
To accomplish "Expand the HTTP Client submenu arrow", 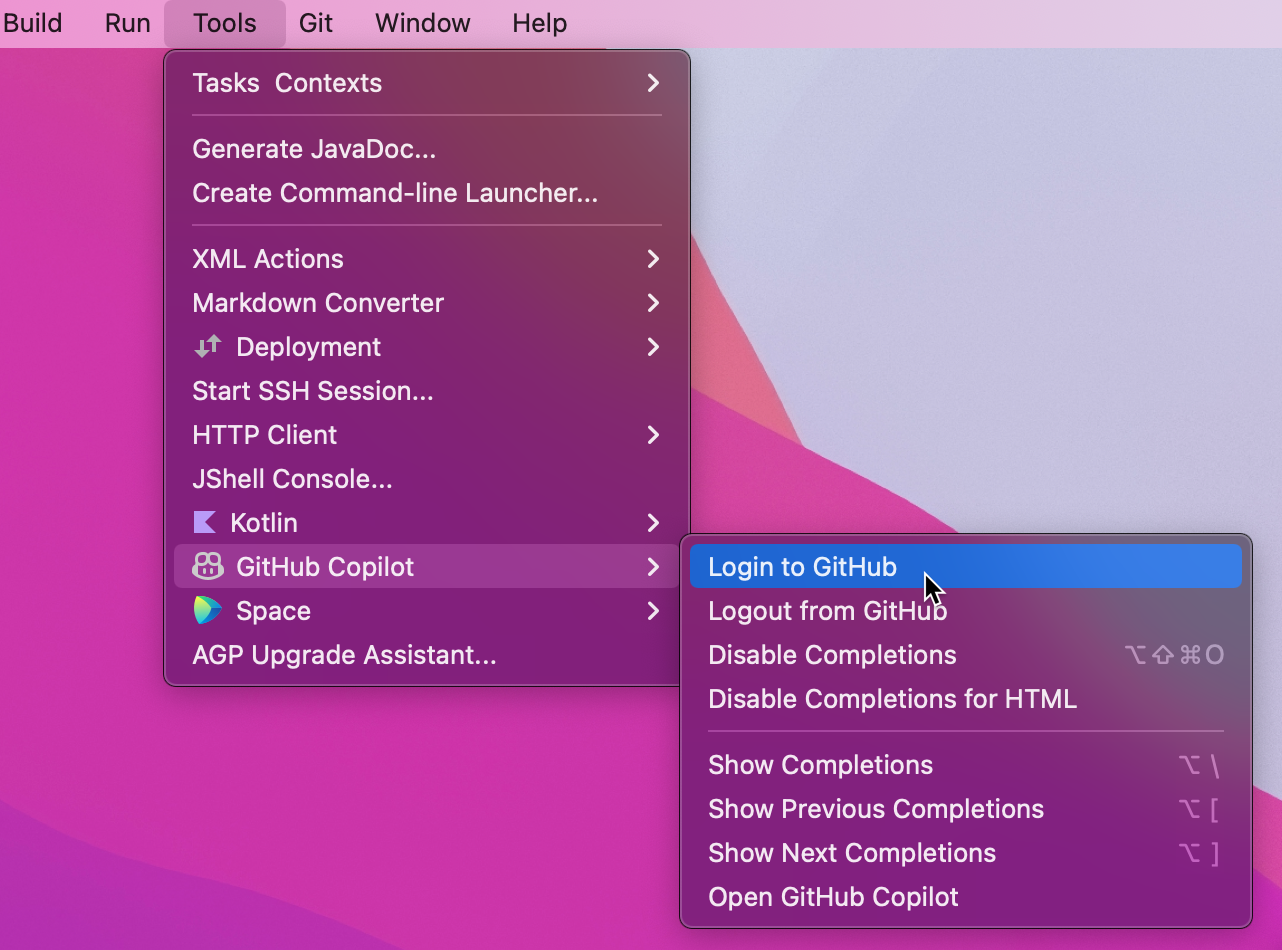I will tap(653, 435).
